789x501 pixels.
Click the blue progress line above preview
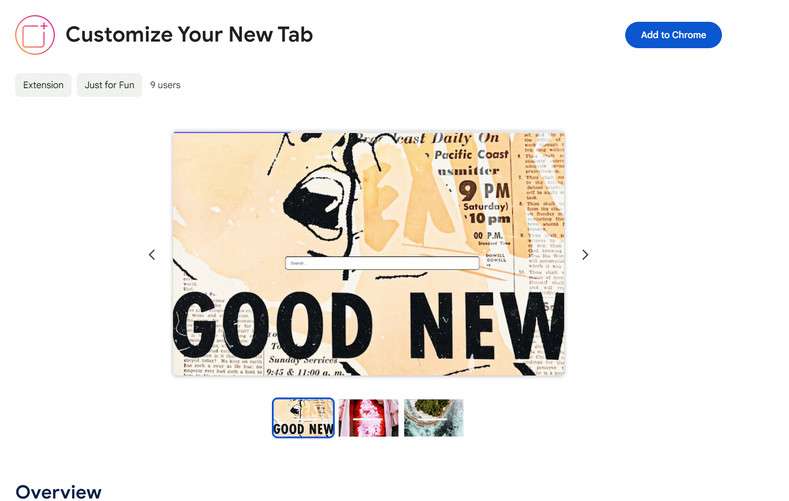pyautogui.click(x=230, y=133)
